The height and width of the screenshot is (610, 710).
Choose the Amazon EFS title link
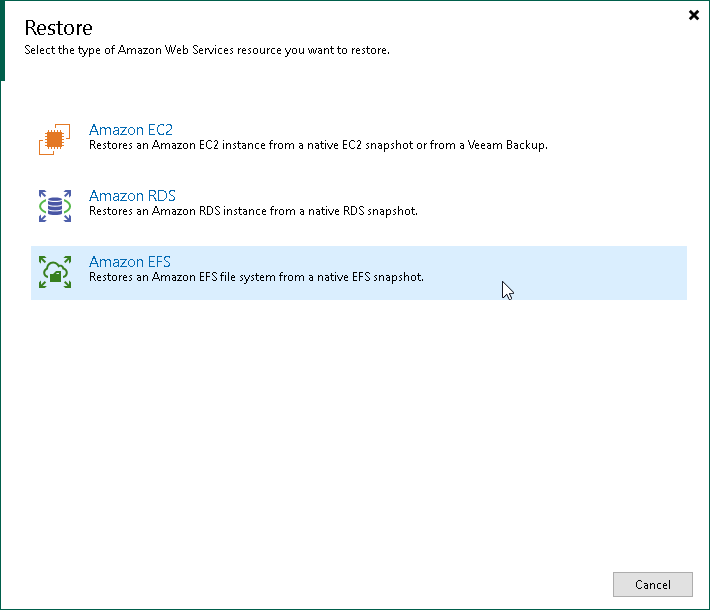pyautogui.click(x=130, y=262)
